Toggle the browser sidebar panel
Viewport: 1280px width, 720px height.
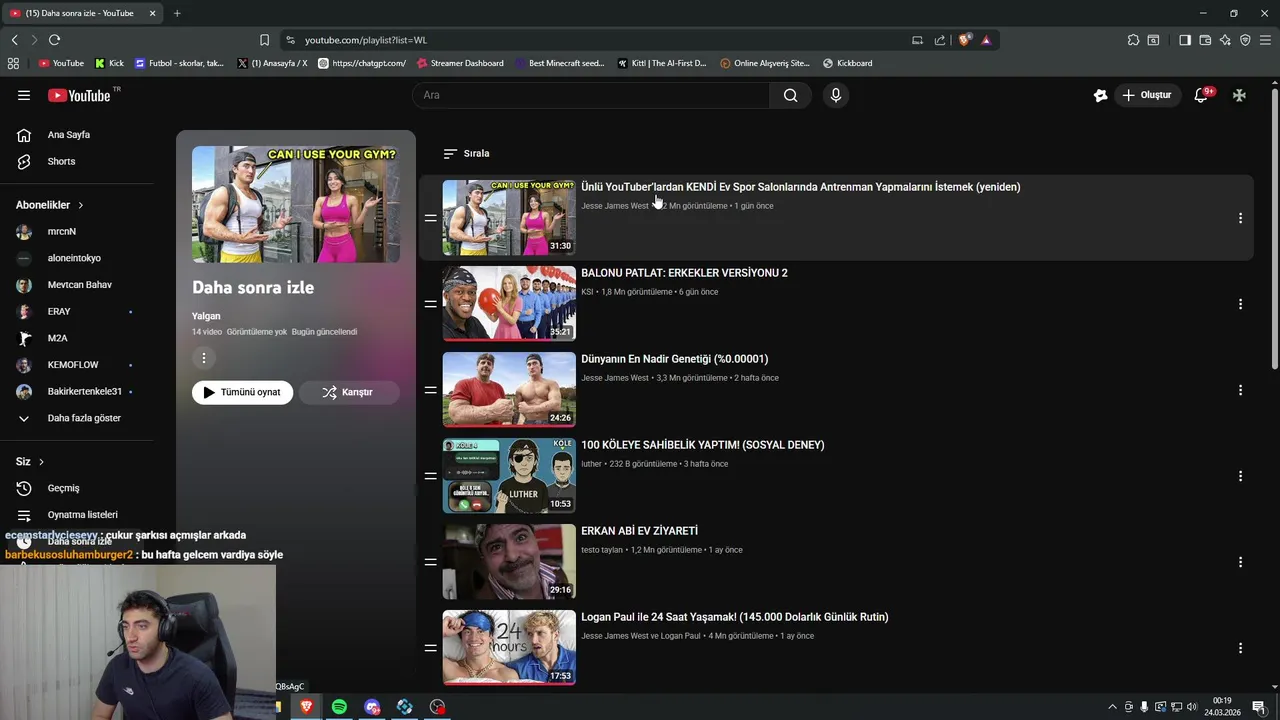(1185, 40)
